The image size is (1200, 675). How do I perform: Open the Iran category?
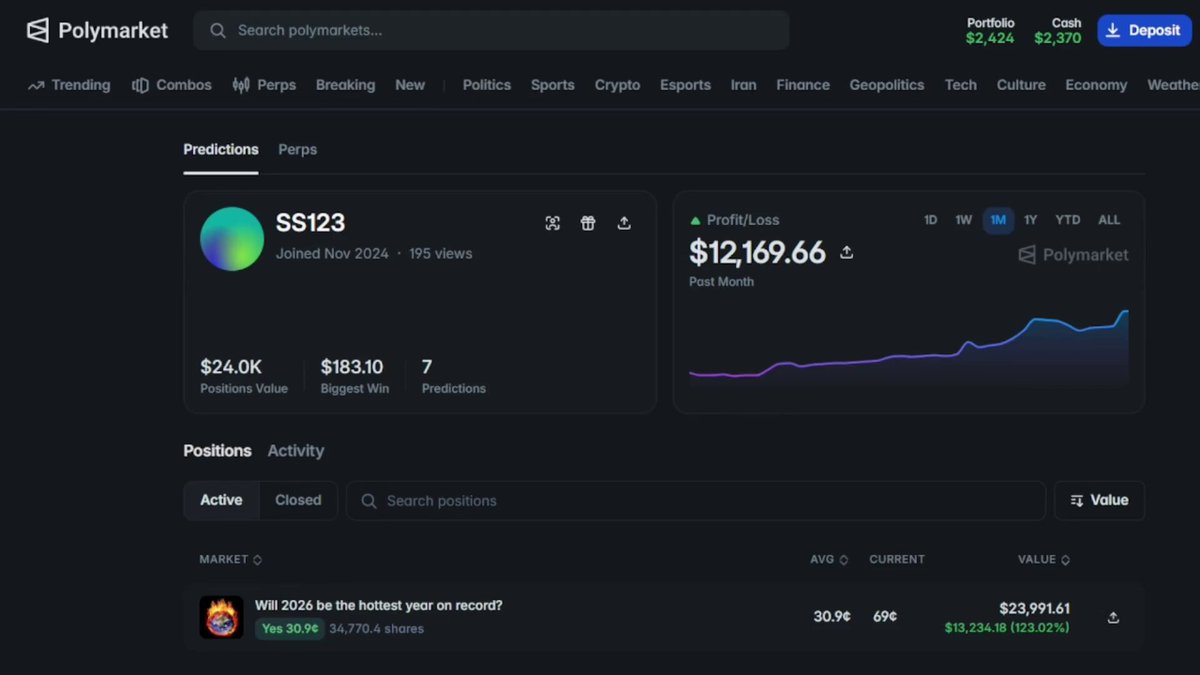[743, 85]
